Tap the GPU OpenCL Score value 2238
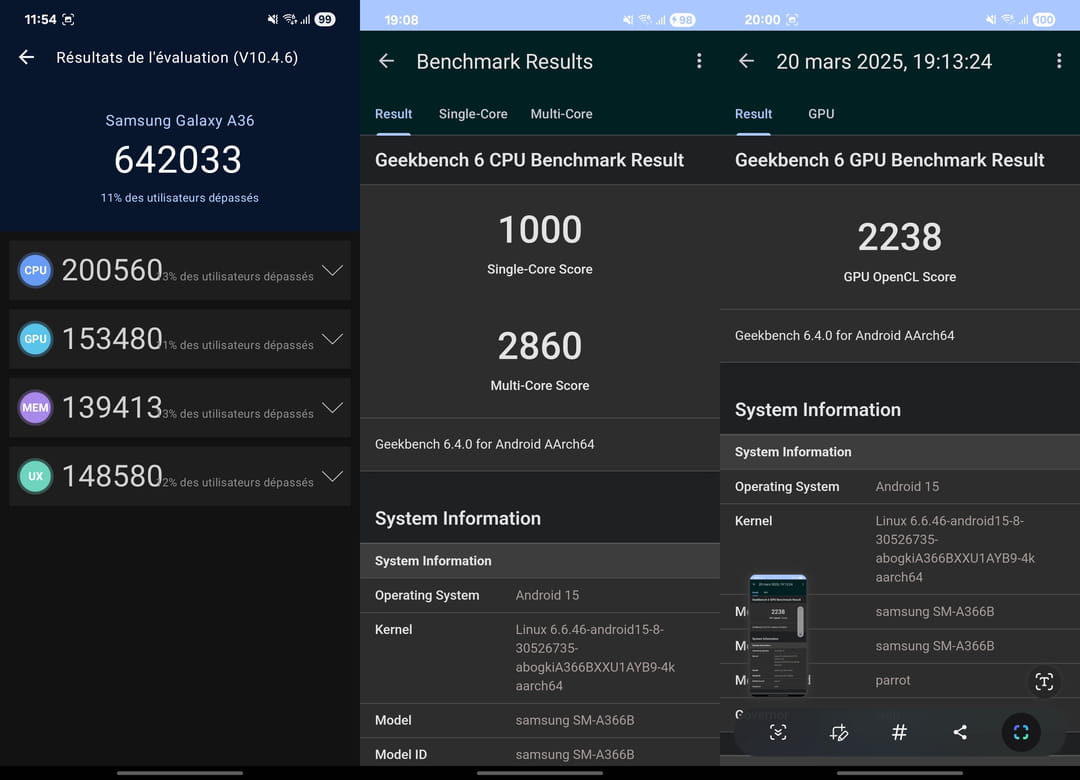The height and width of the screenshot is (780, 1080). pyautogui.click(x=900, y=237)
